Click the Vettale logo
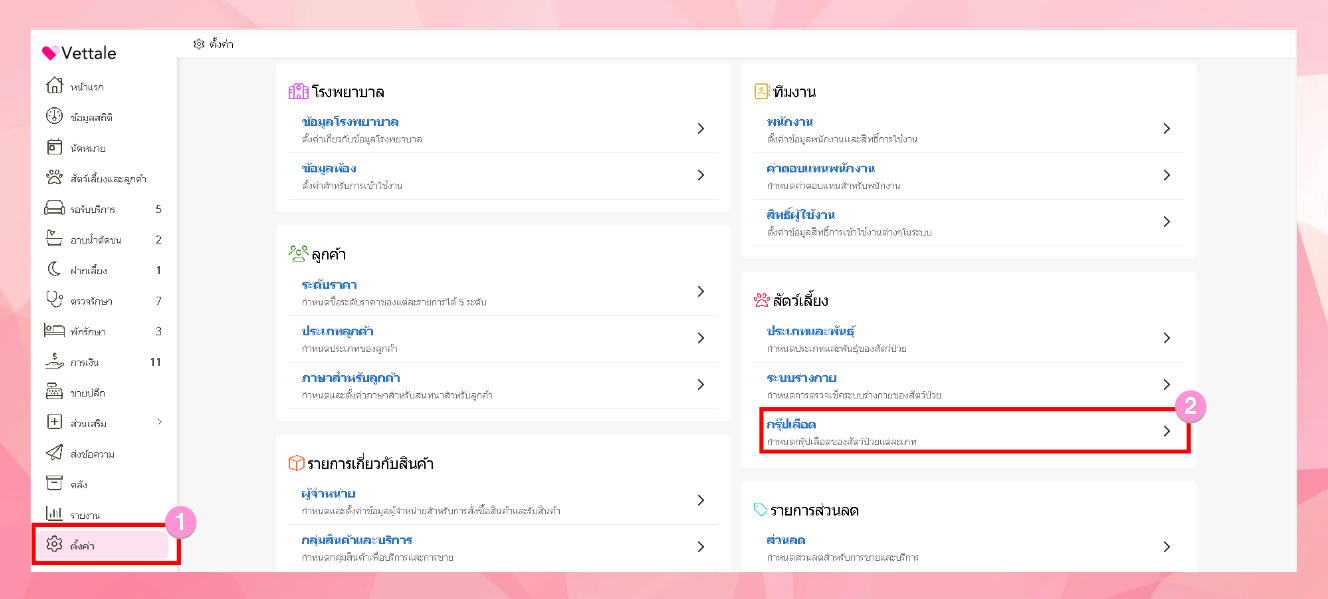The image size is (1328, 599). tap(80, 54)
